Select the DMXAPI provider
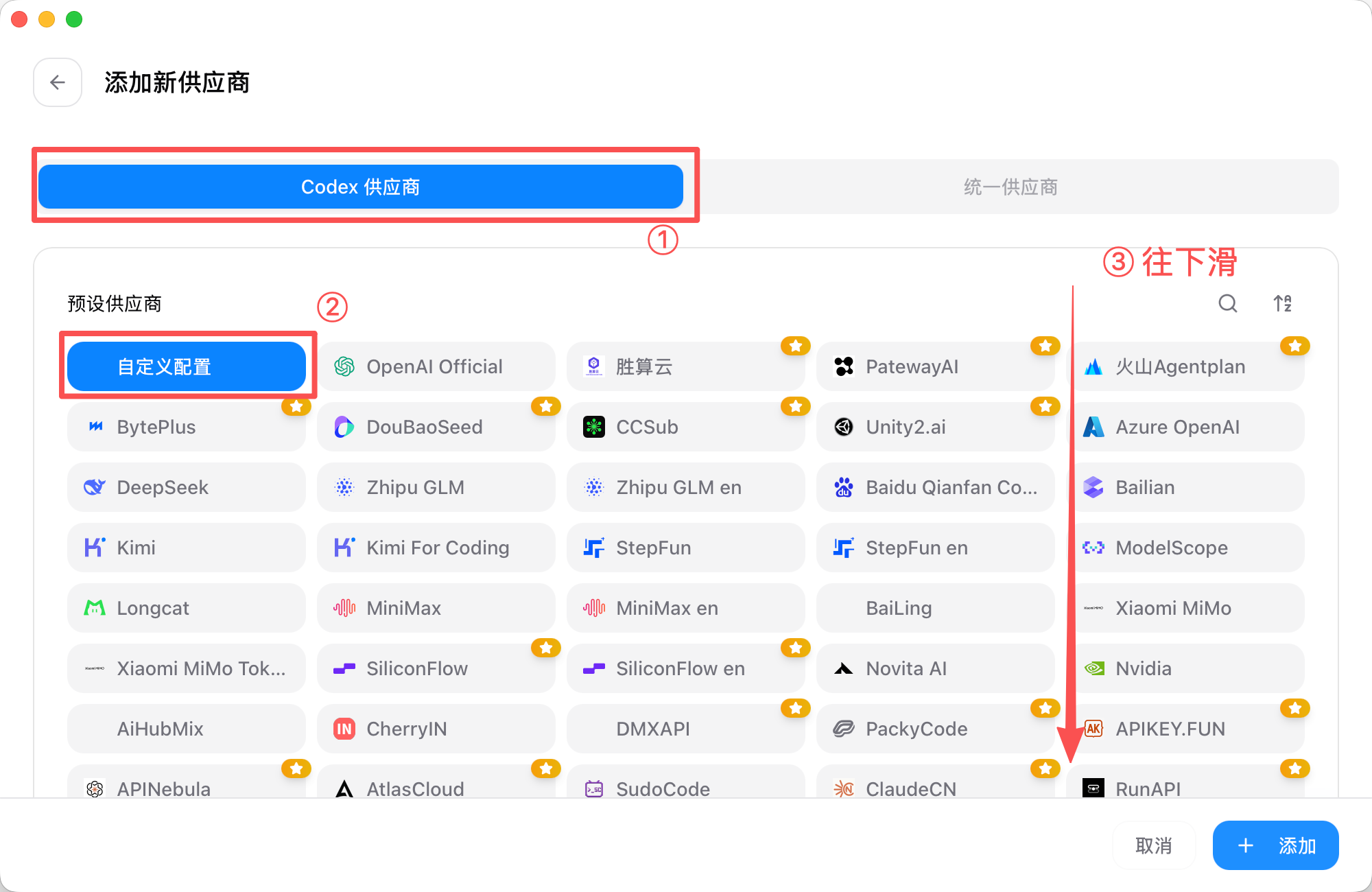Image resolution: width=1372 pixels, height=892 pixels. tap(686, 729)
